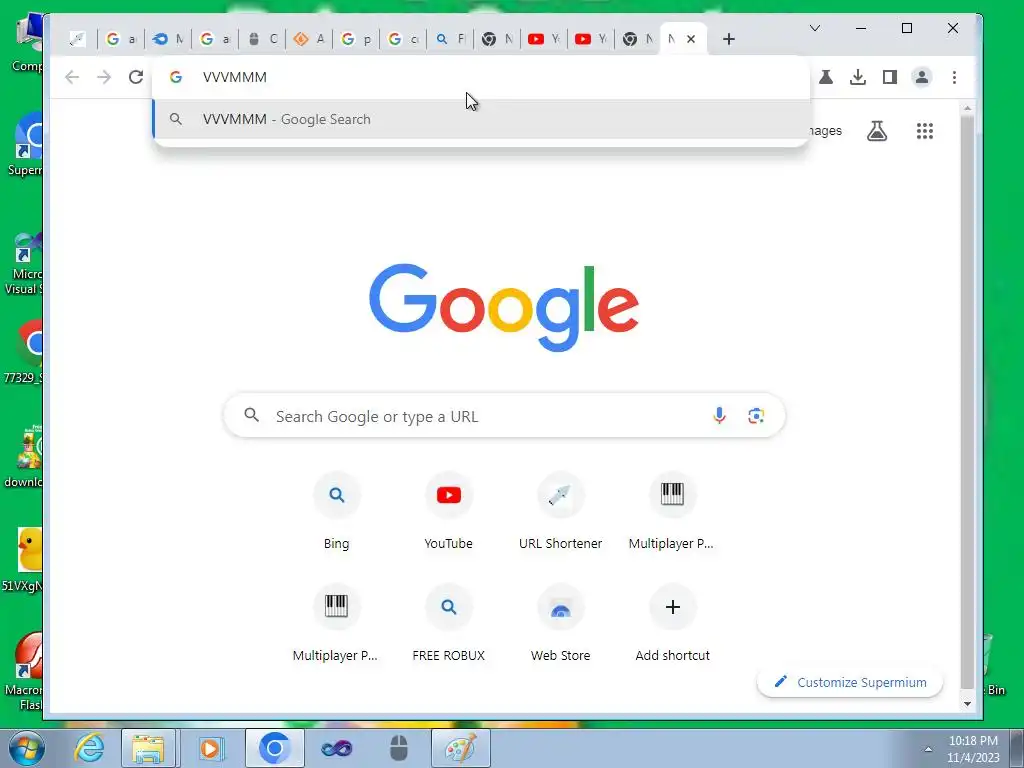Open the FREE ROBUX shortcut
The width and height of the screenshot is (1024, 768).
pos(449,624)
